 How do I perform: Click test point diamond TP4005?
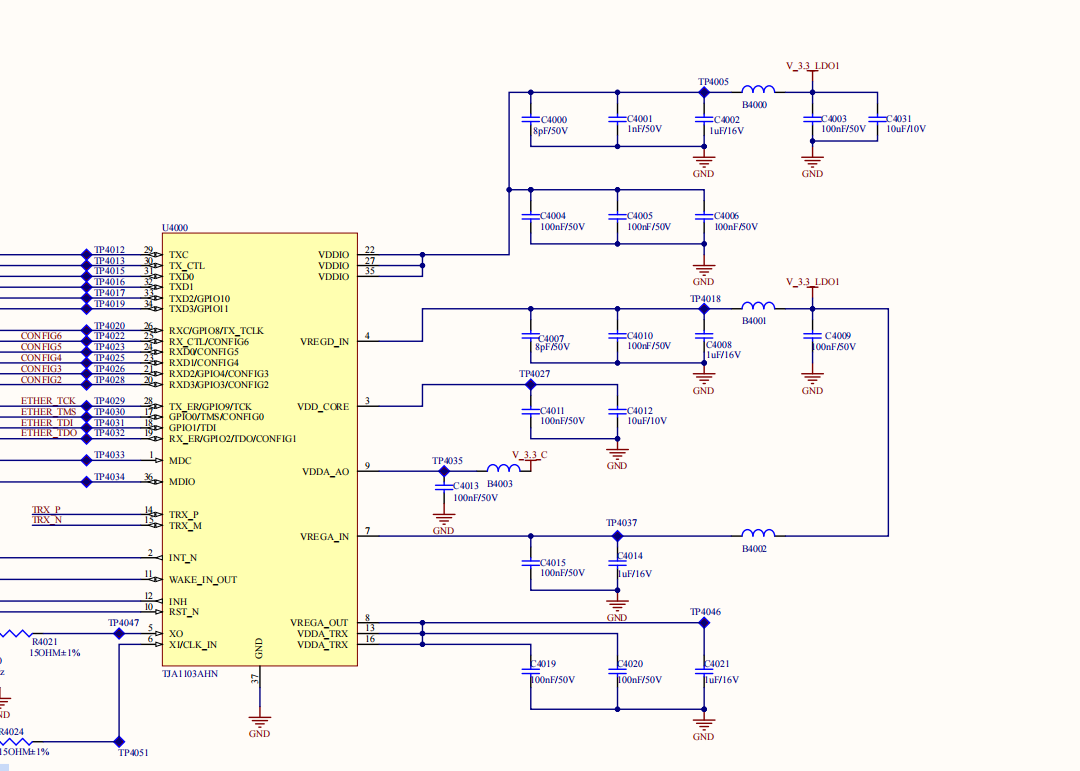[704, 92]
